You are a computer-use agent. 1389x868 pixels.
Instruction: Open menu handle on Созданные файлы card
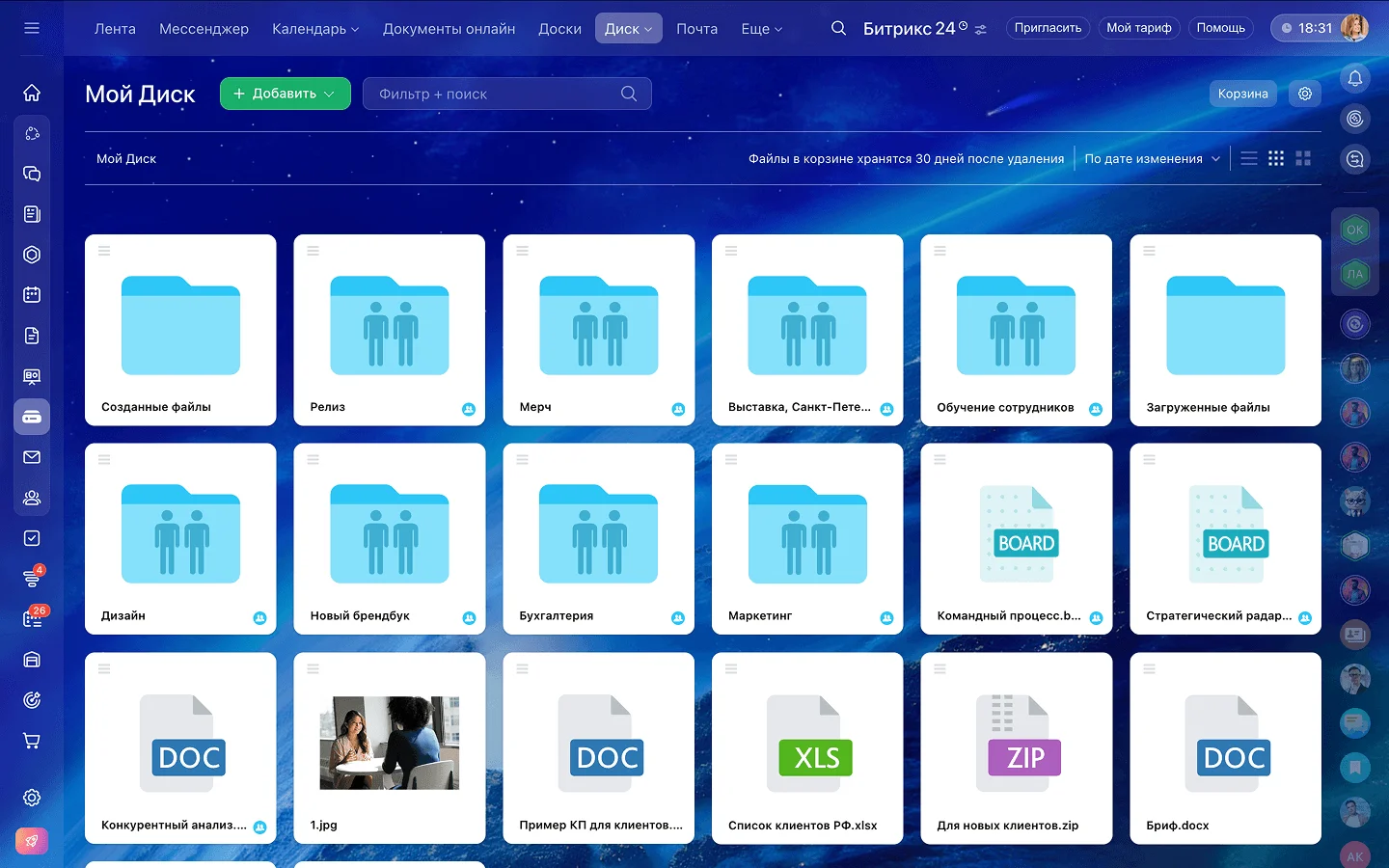click(104, 251)
